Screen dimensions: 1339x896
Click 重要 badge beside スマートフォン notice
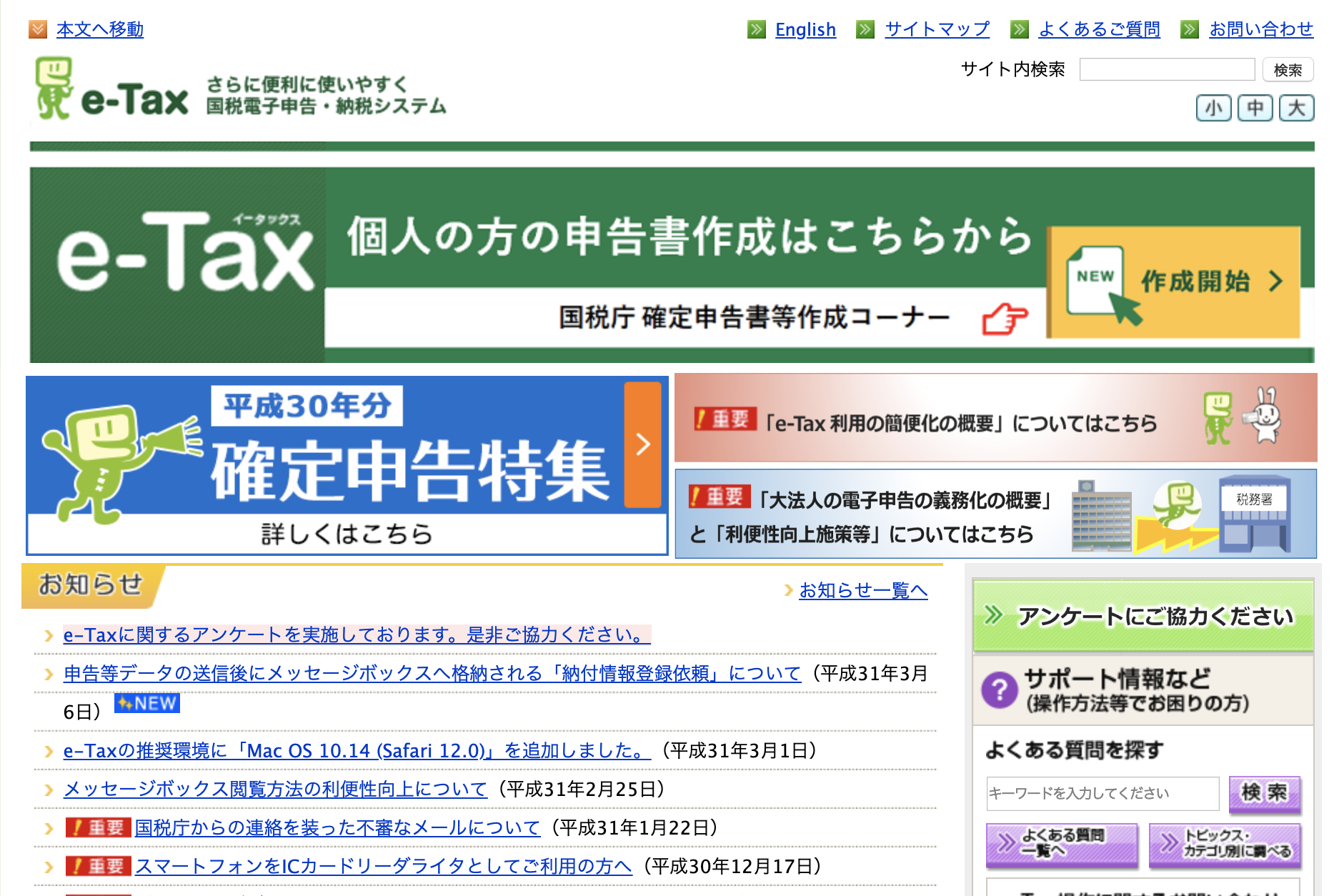click(x=99, y=866)
